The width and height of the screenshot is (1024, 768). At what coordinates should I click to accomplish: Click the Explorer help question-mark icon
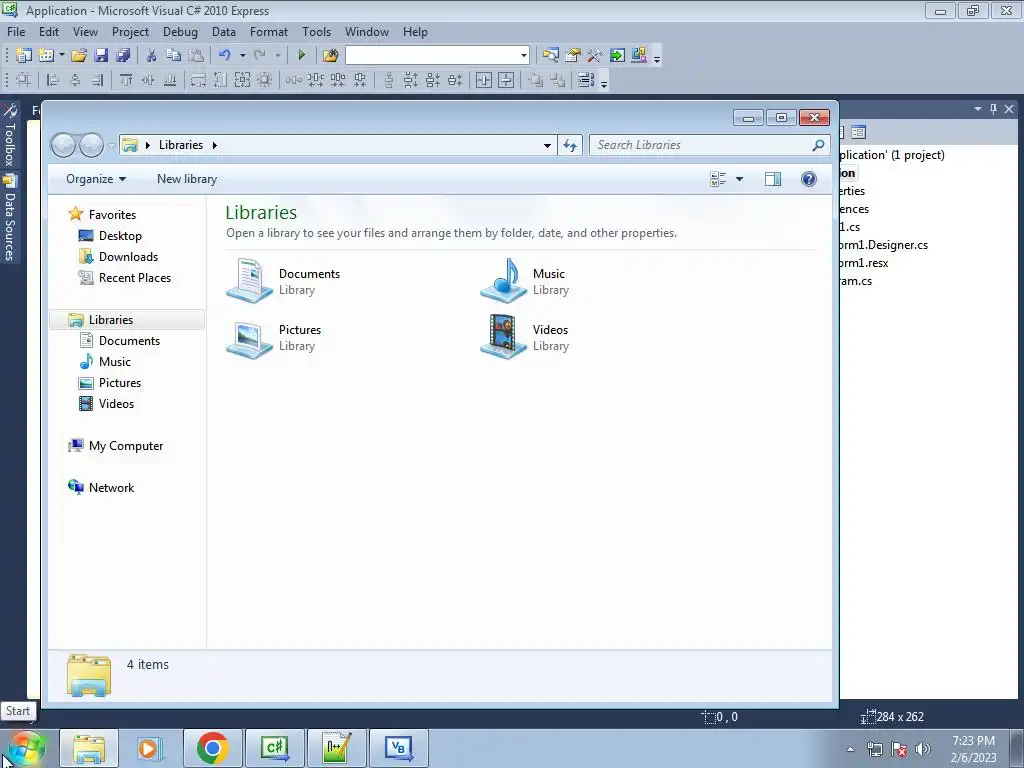(x=808, y=179)
